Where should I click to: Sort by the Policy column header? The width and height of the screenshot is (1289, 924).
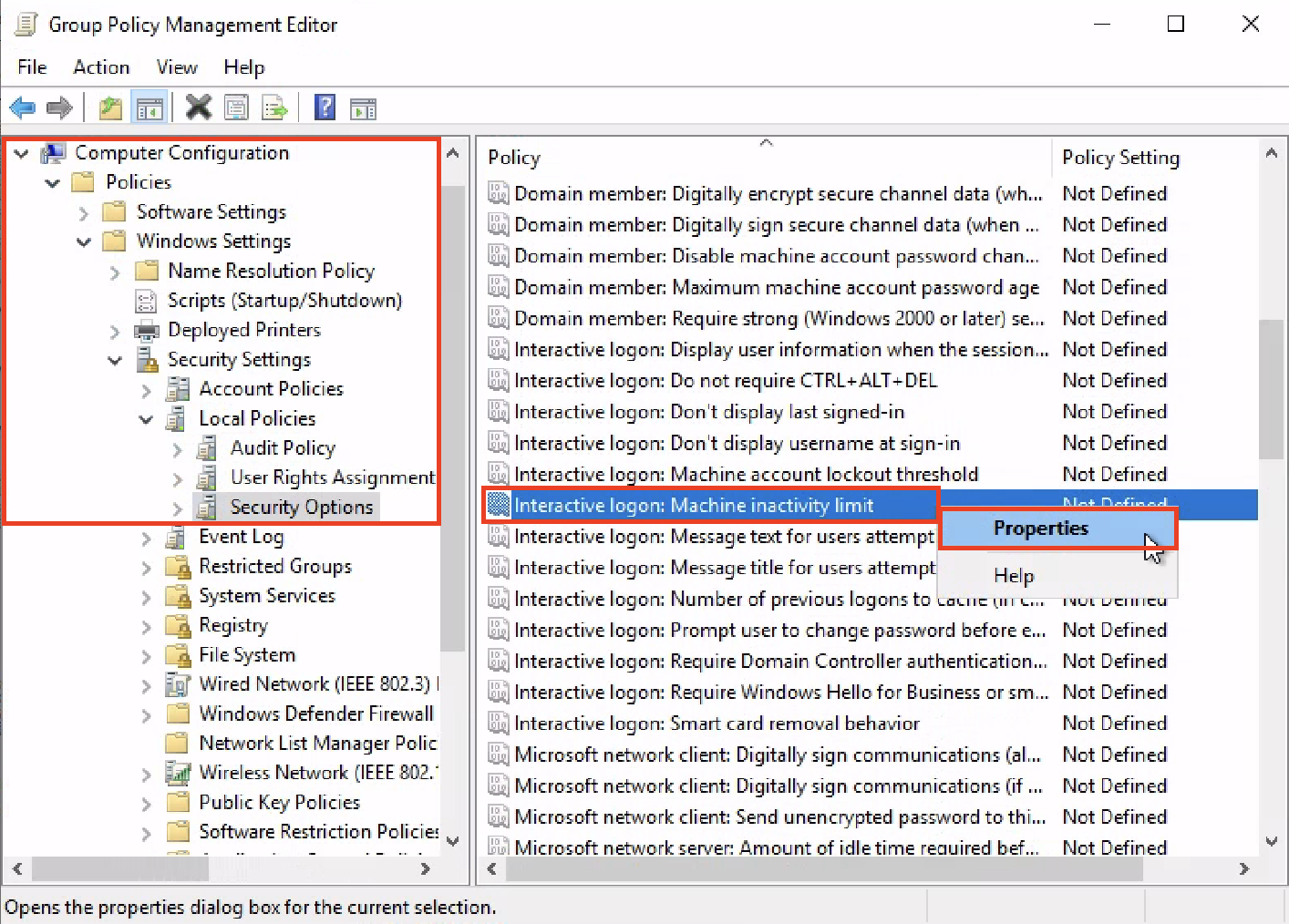(766, 158)
